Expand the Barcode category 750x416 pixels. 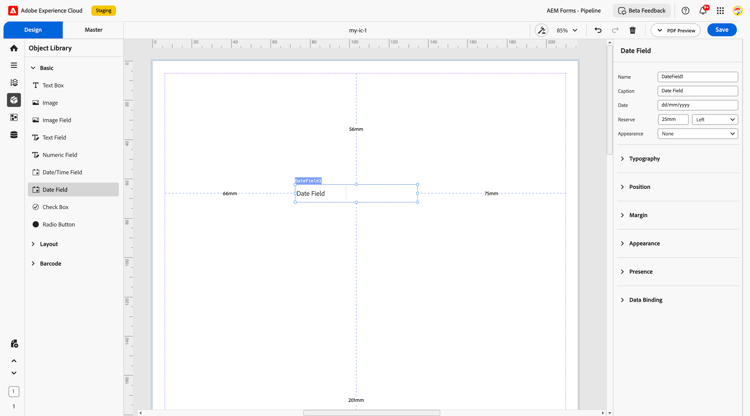pyautogui.click(x=46, y=263)
